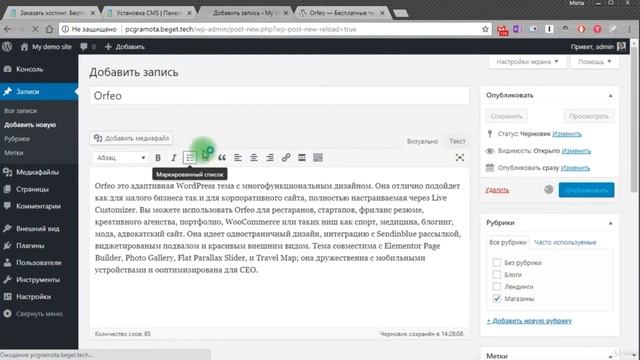
Task: Check the Блоги category
Action: (497, 274)
